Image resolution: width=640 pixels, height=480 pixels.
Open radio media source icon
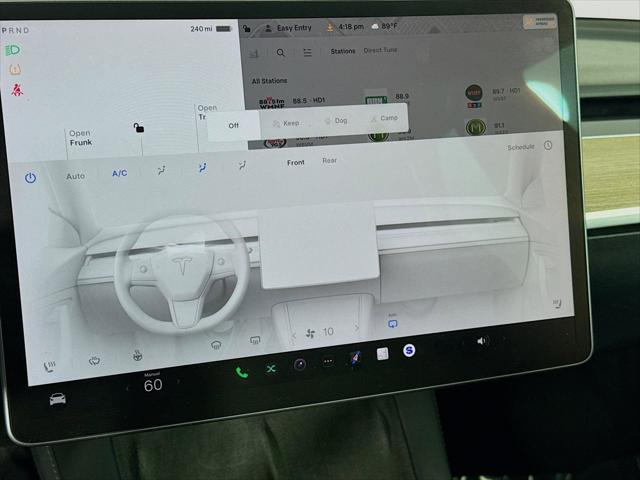(x=254, y=53)
